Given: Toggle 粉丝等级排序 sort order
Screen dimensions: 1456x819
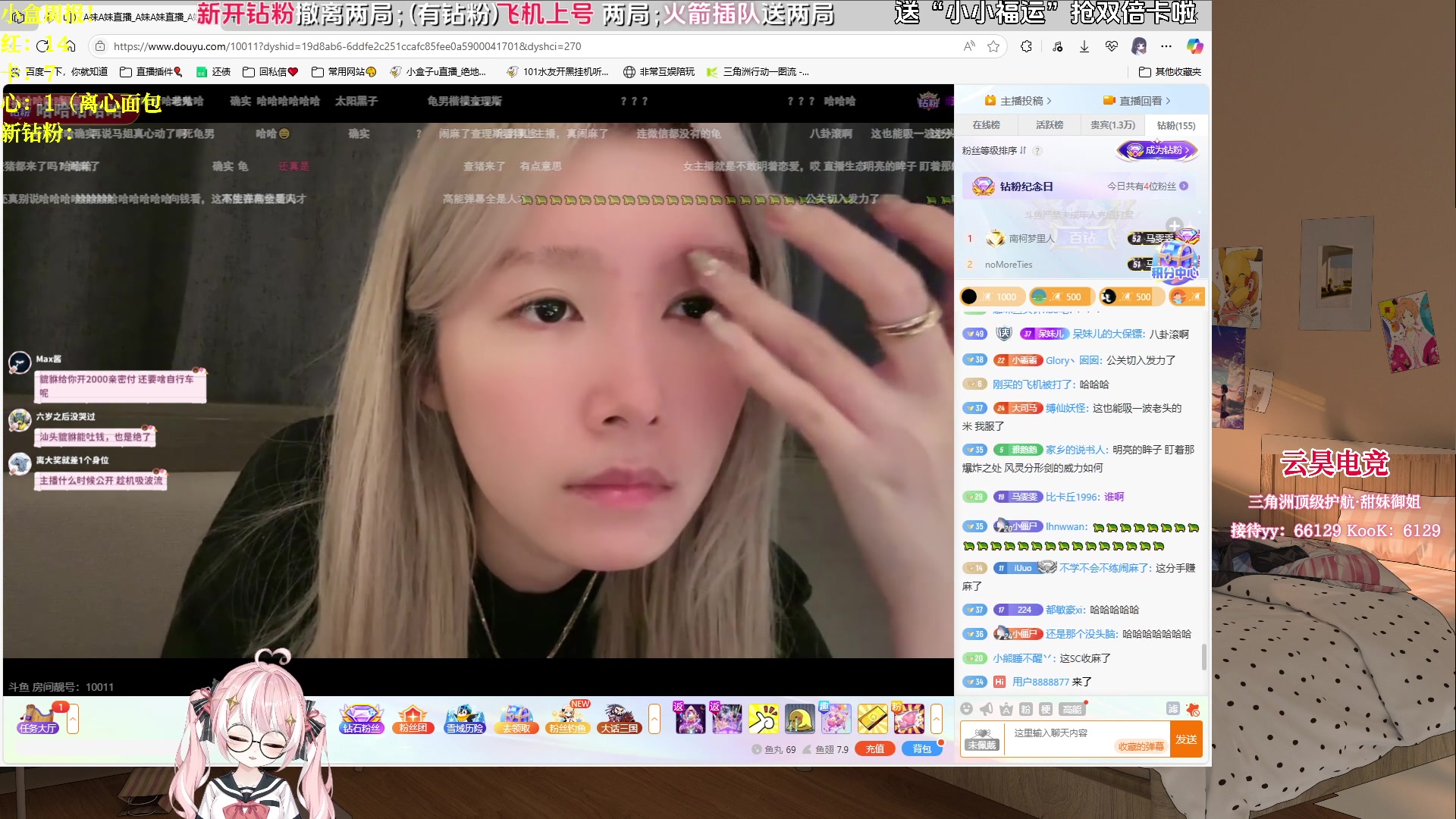Looking at the screenshot, I should (x=993, y=151).
